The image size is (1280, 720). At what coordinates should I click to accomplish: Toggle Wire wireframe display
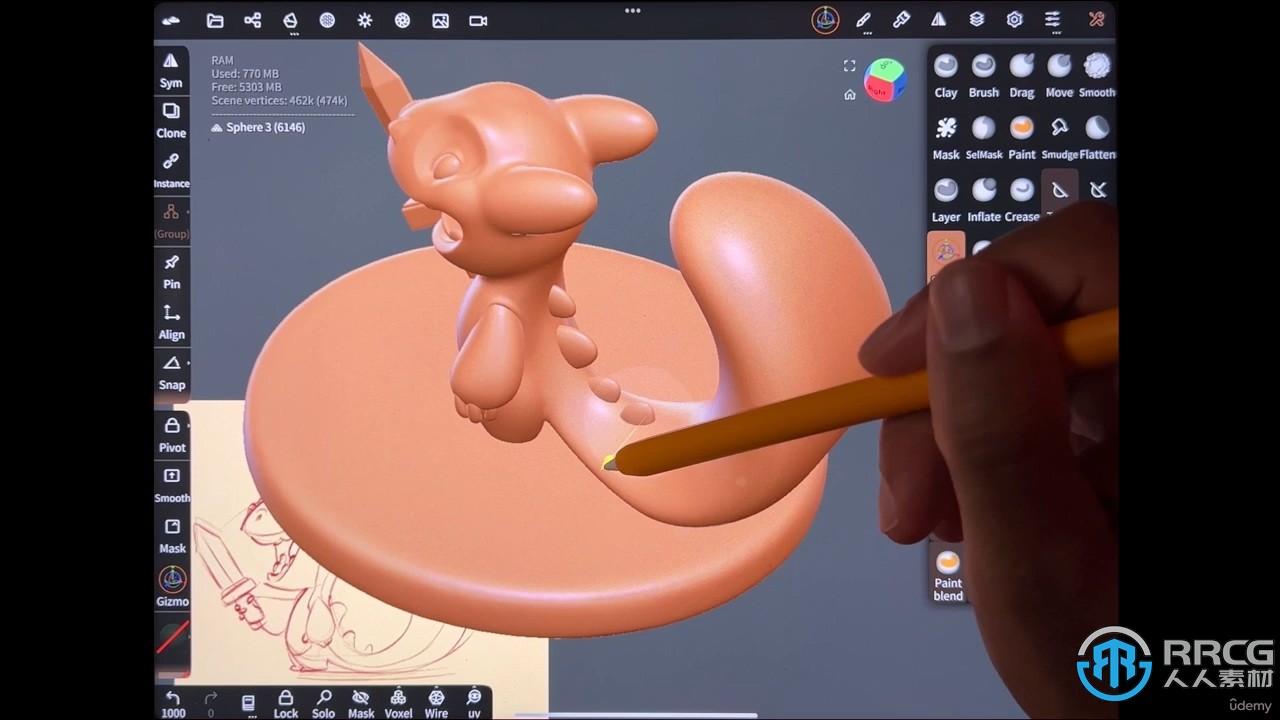point(436,703)
